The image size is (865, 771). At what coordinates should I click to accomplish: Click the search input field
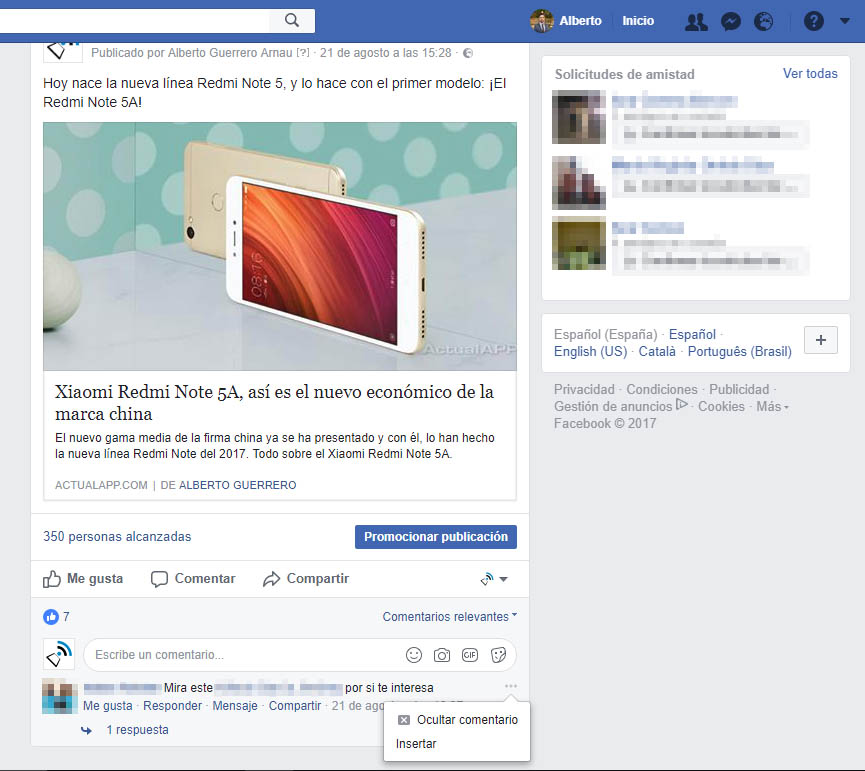[135, 20]
